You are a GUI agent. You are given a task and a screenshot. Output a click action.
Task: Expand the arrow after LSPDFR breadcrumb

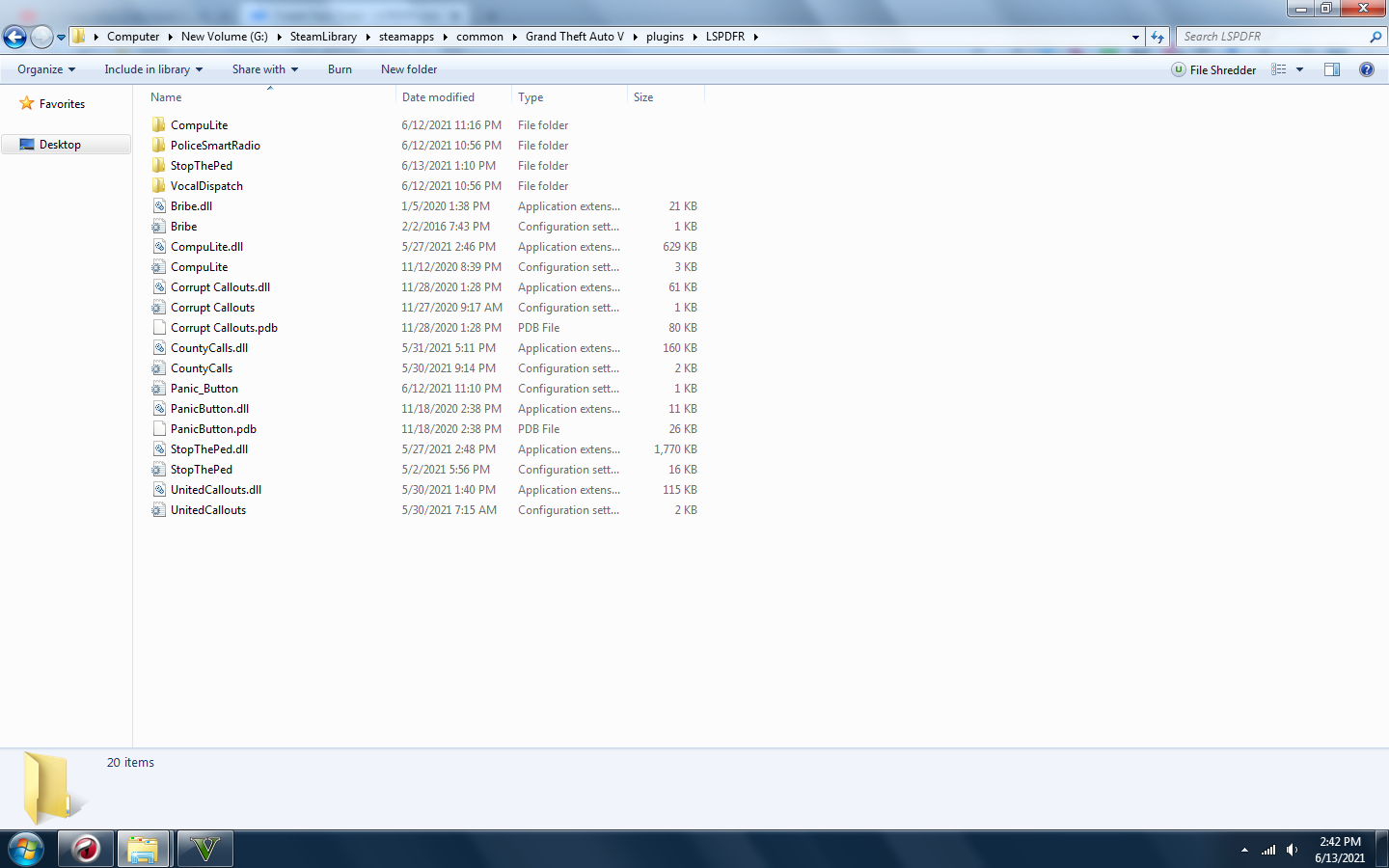[756, 37]
